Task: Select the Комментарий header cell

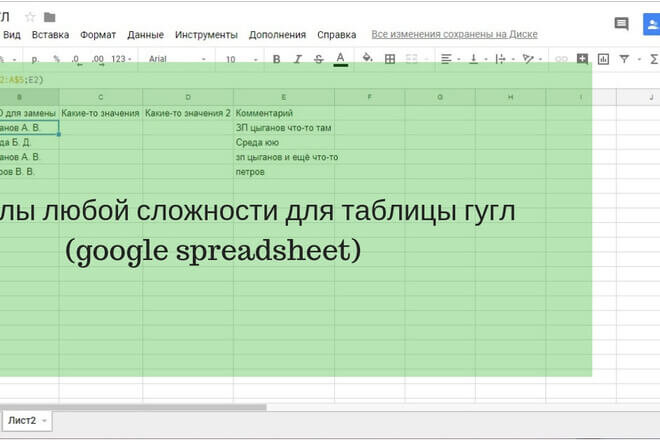Action: coord(284,113)
